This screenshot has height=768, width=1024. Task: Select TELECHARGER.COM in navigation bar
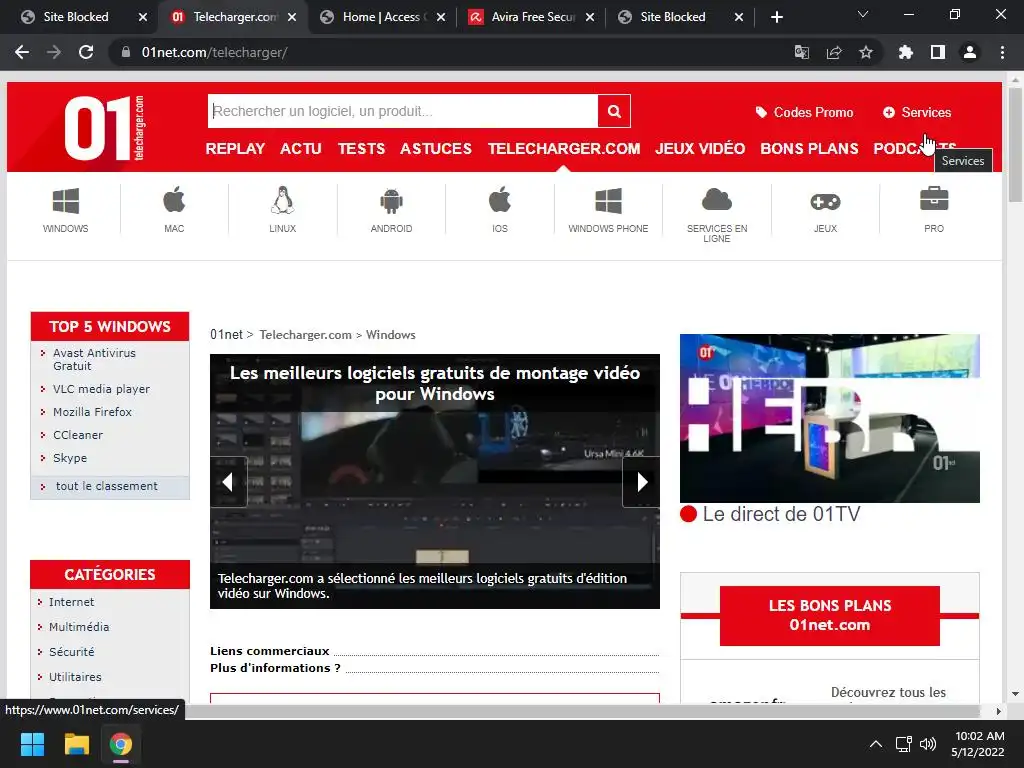click(x=564, y=149)
